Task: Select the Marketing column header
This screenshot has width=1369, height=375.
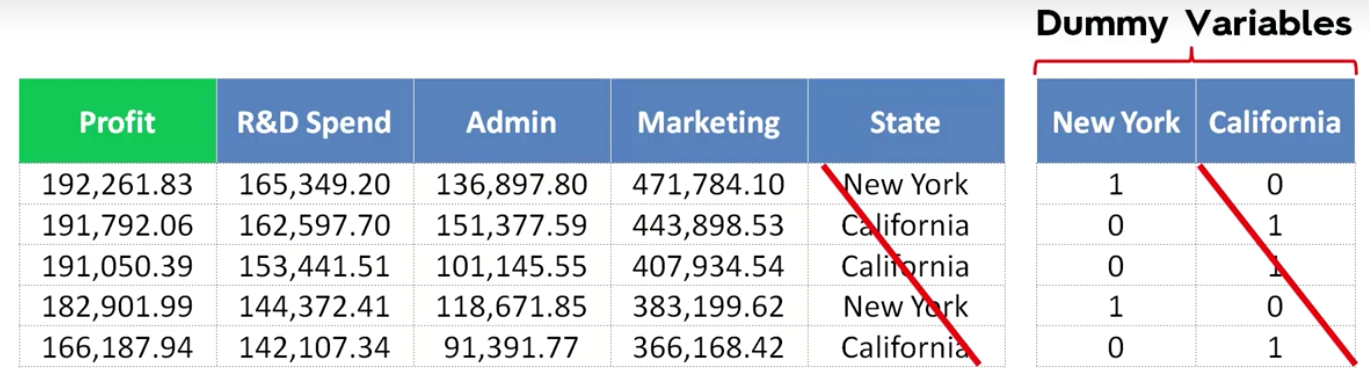Action: (709, 122)
